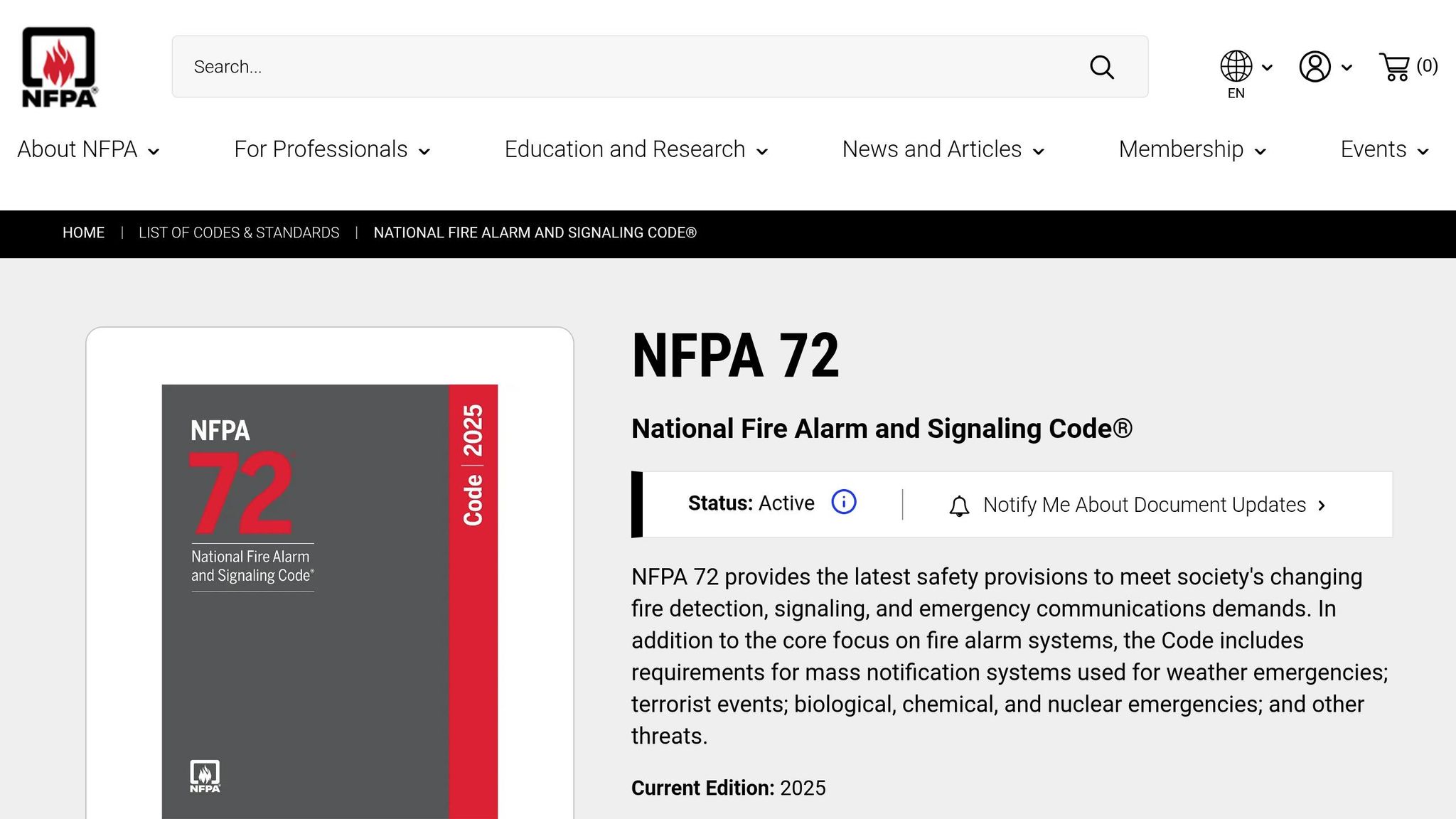Expand the account menu chevron

1347,68
